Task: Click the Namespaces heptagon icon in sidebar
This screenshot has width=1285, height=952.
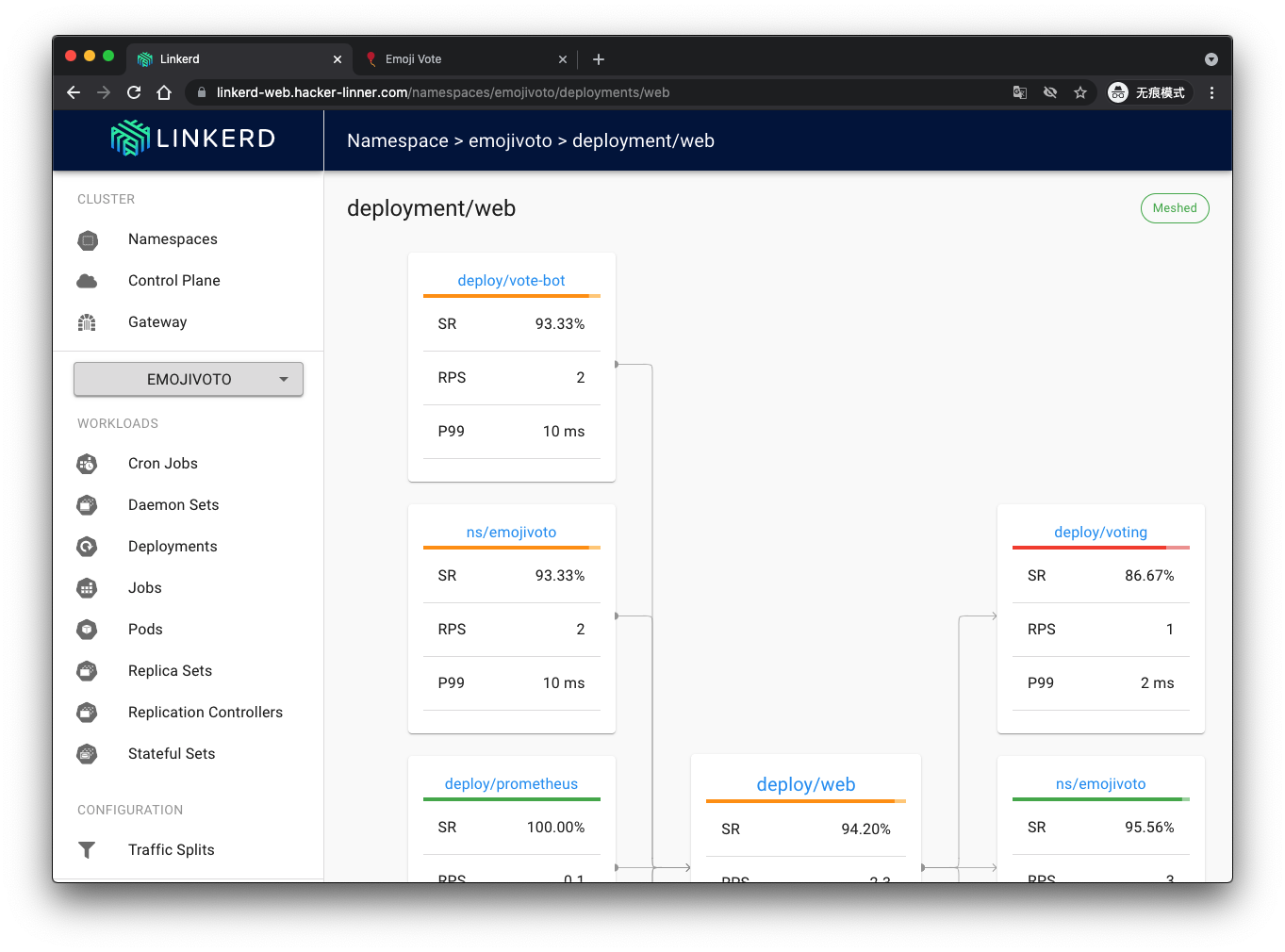Action: 88,240
